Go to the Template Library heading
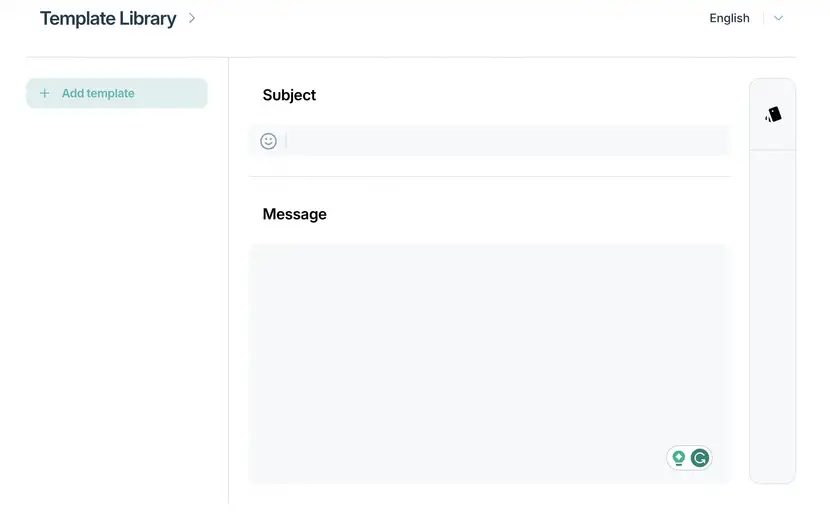This screenshot has height=513, width=830. coord(108,19)
